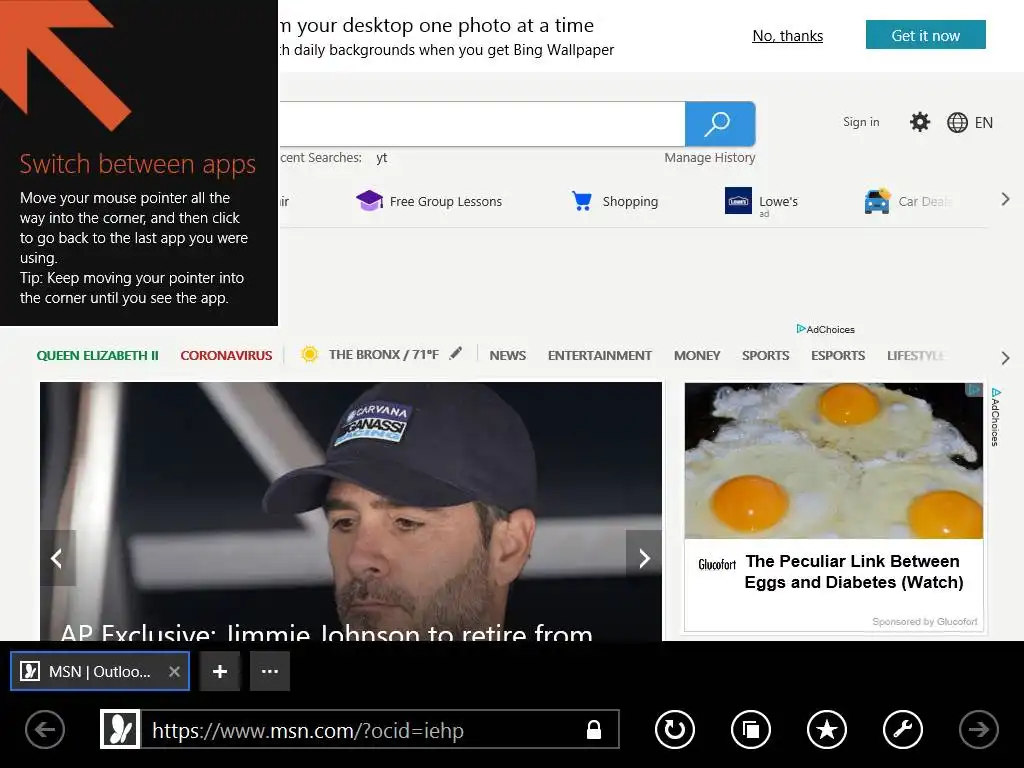
Task: Open page tools wrench icon
Action: [903, 729]
